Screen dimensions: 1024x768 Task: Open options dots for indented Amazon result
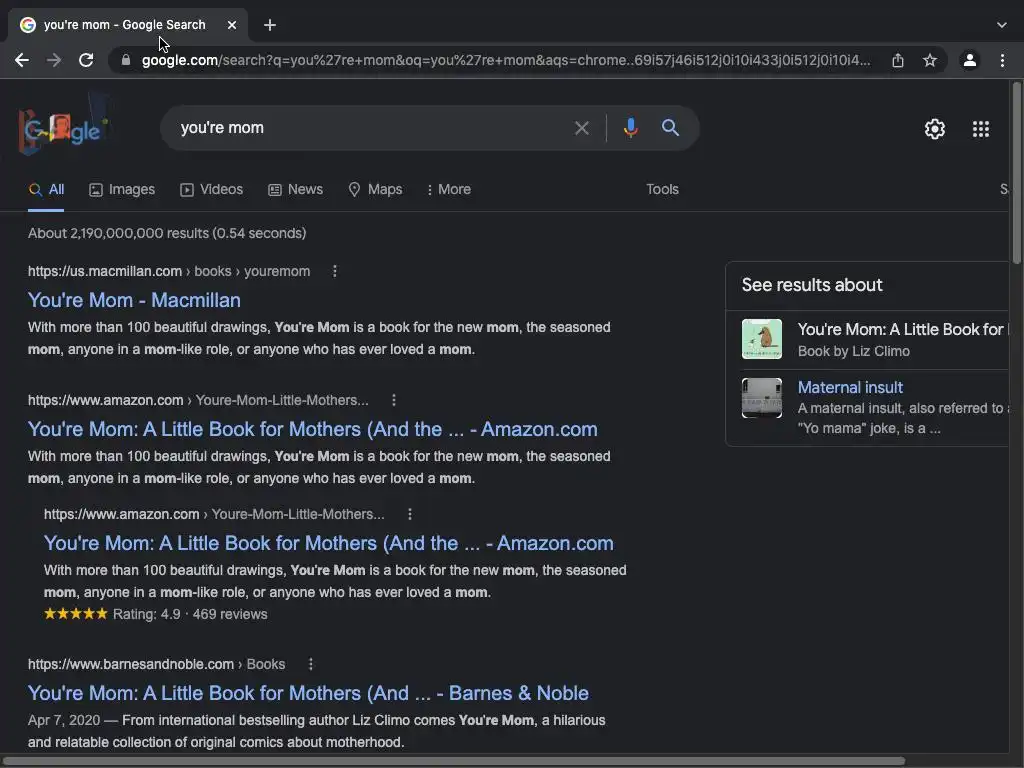409,514
